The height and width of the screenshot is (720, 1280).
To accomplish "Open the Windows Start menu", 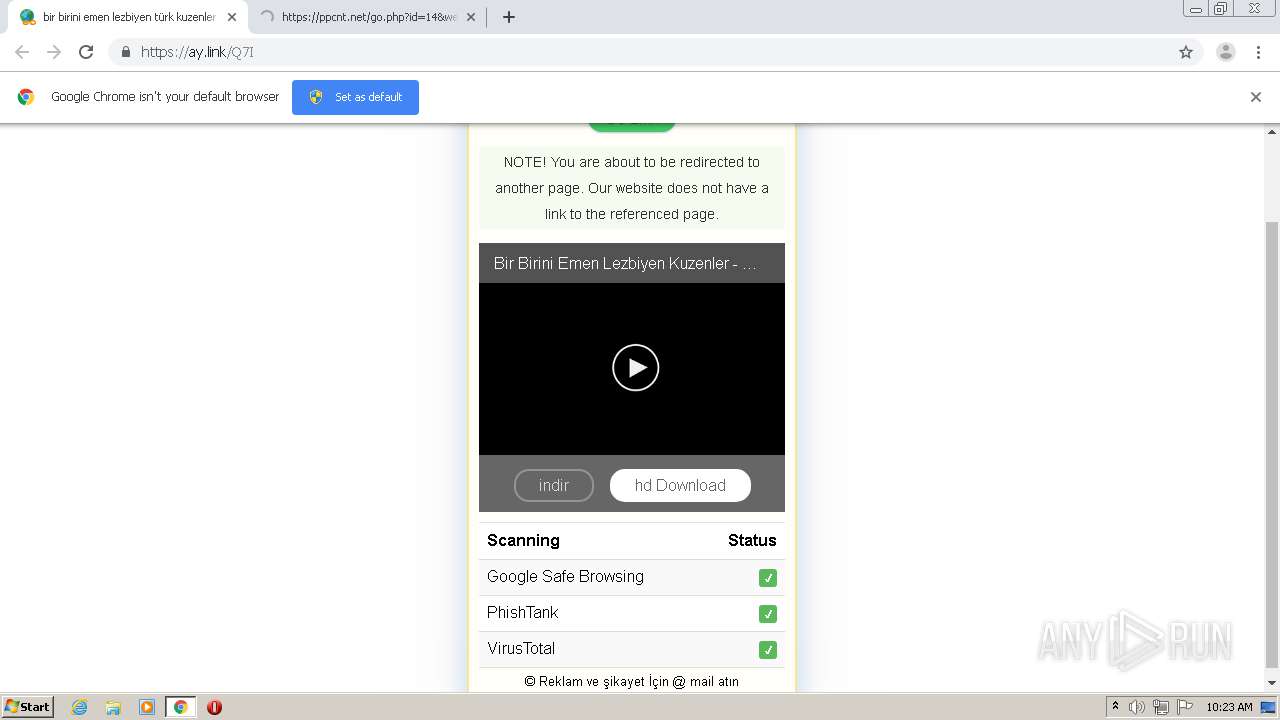I will tap(28, 707).
